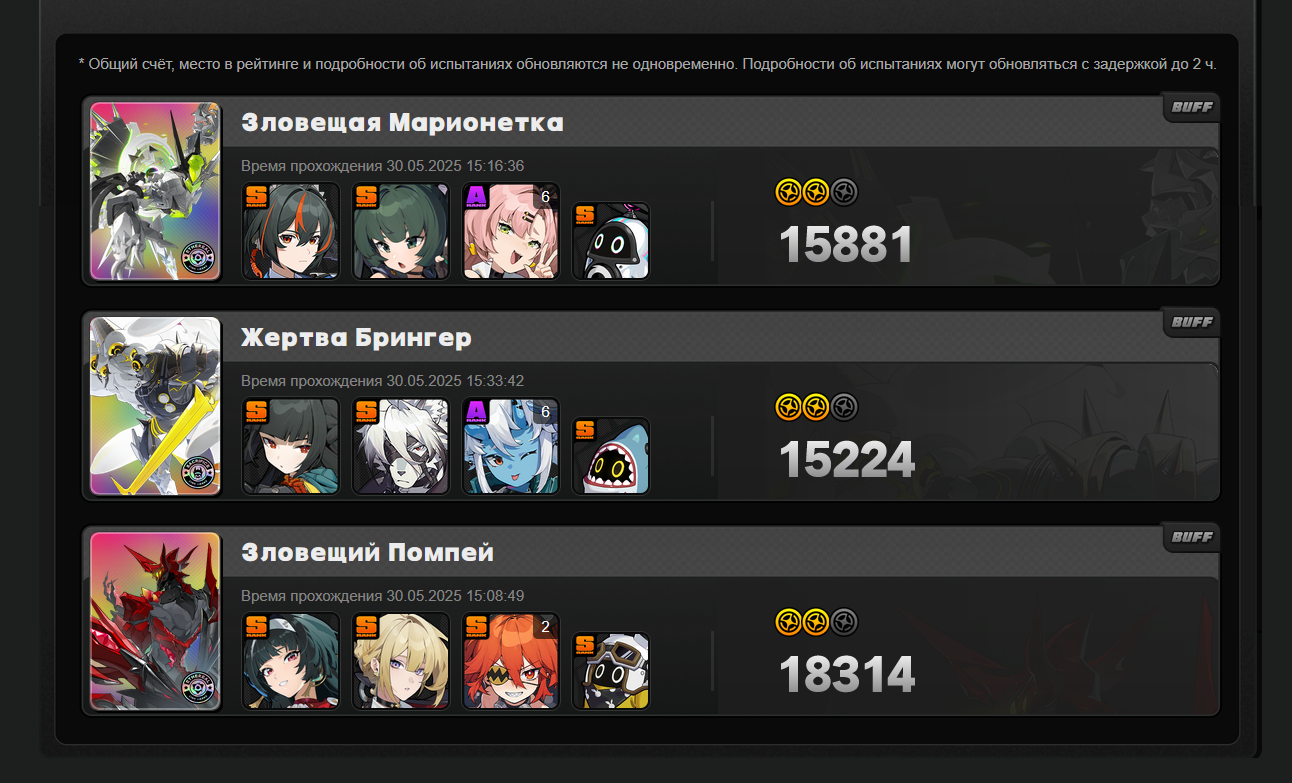Select the blue-skinned A-rank agent icon
The width and height of the screenshot is (1292, 783).
point(511,446)
